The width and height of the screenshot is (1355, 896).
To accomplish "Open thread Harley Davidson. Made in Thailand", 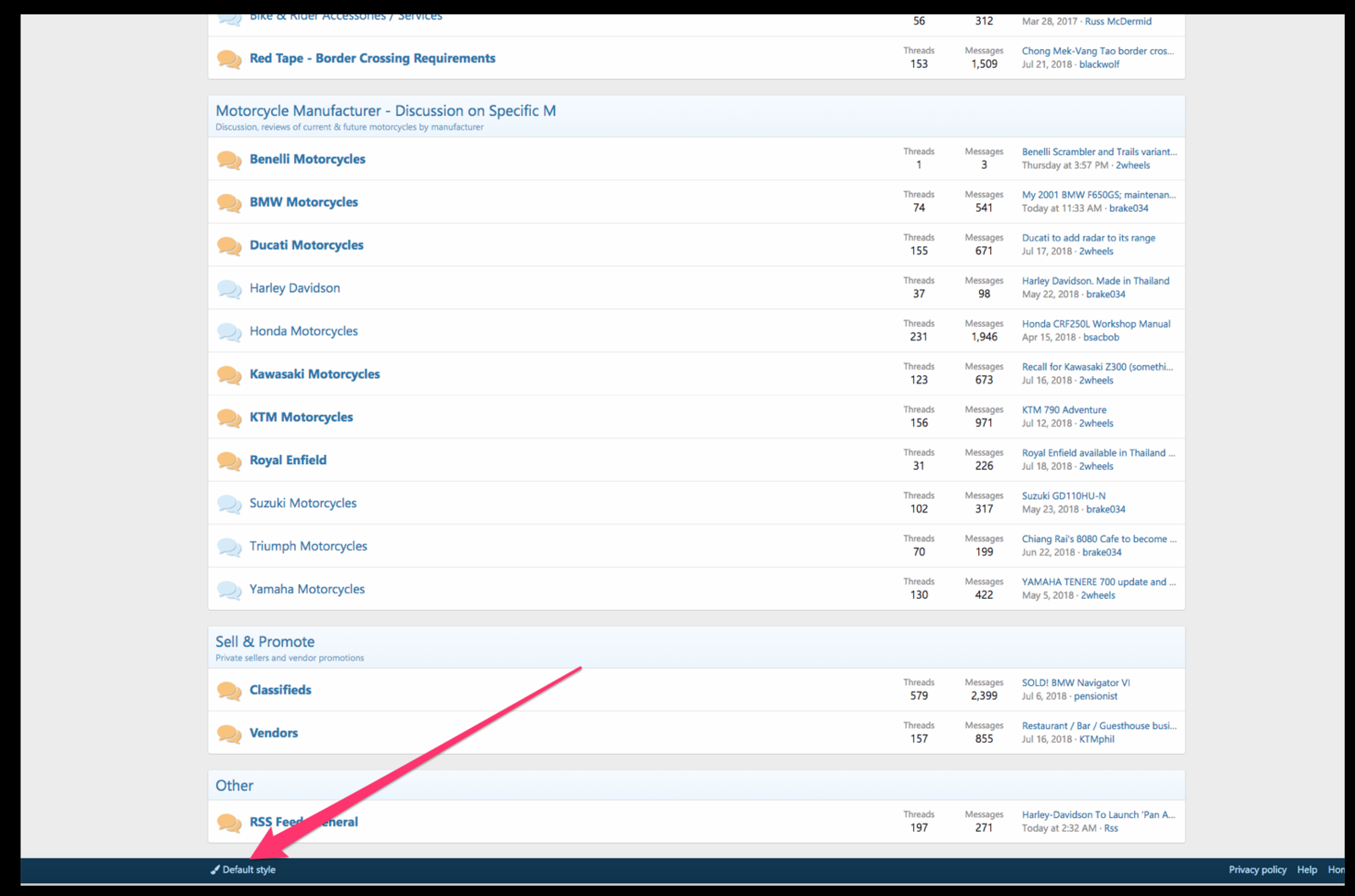I will [x=1095, y=281].
